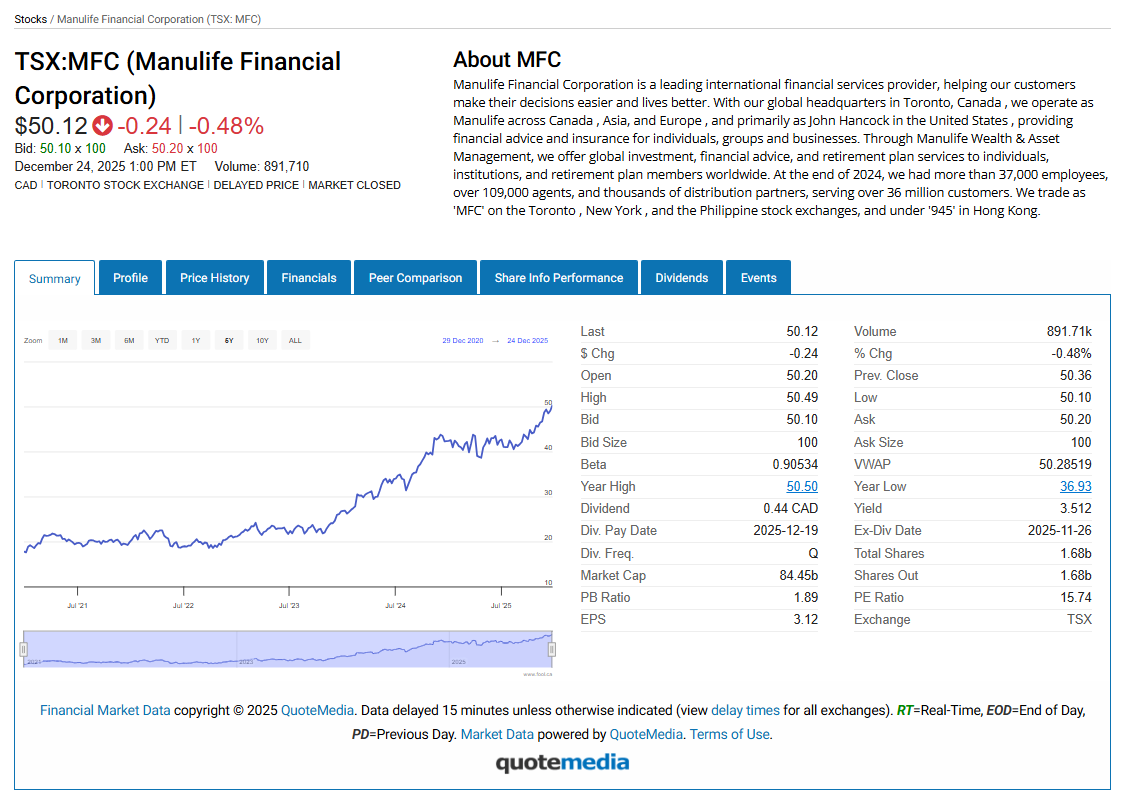Click the Stocks breadcrumb link
Image resolution: width=1128 pixels, height=805 pixels.
click(30, 19)
